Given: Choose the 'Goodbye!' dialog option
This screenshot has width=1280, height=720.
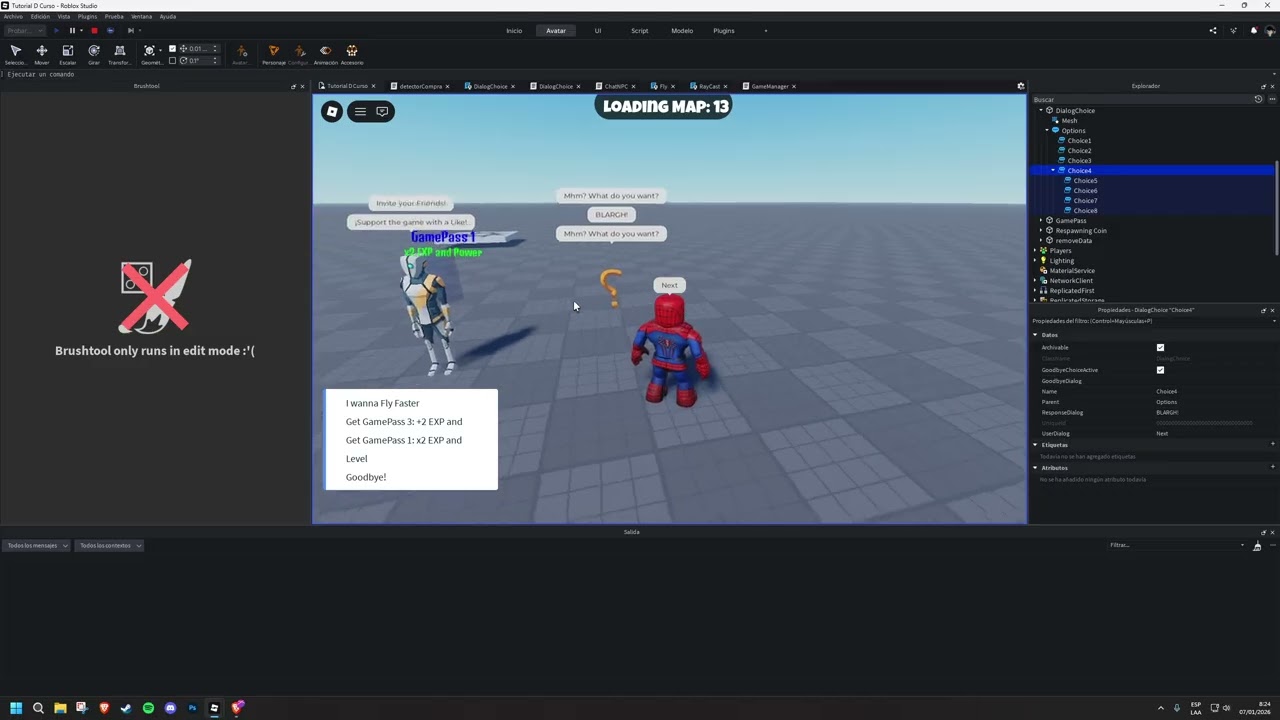Looking at the screenshot, I should click(x=366, y=477).
